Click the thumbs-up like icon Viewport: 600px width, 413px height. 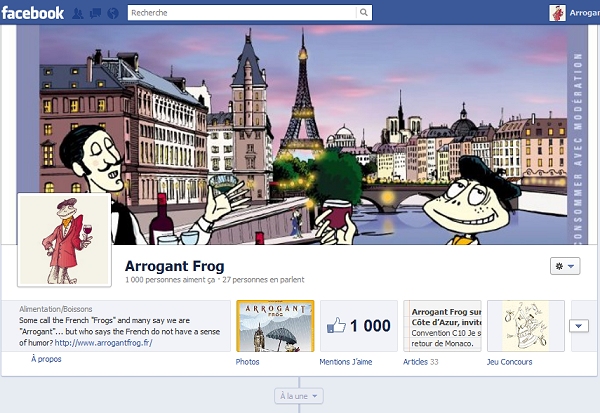(x=336, y=325)
